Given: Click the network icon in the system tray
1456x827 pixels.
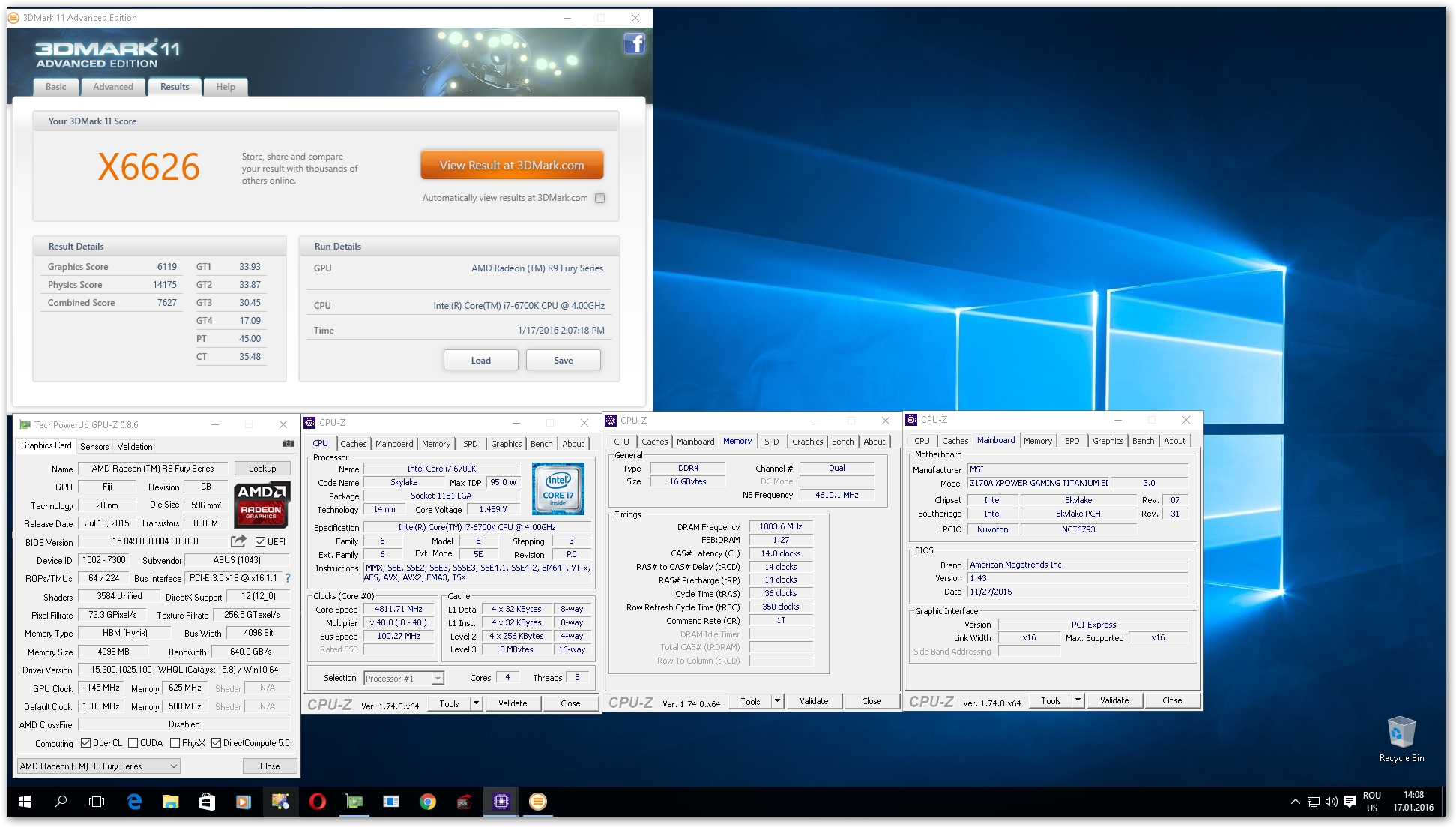Looking at the screenshot, I should point(1313,802).
